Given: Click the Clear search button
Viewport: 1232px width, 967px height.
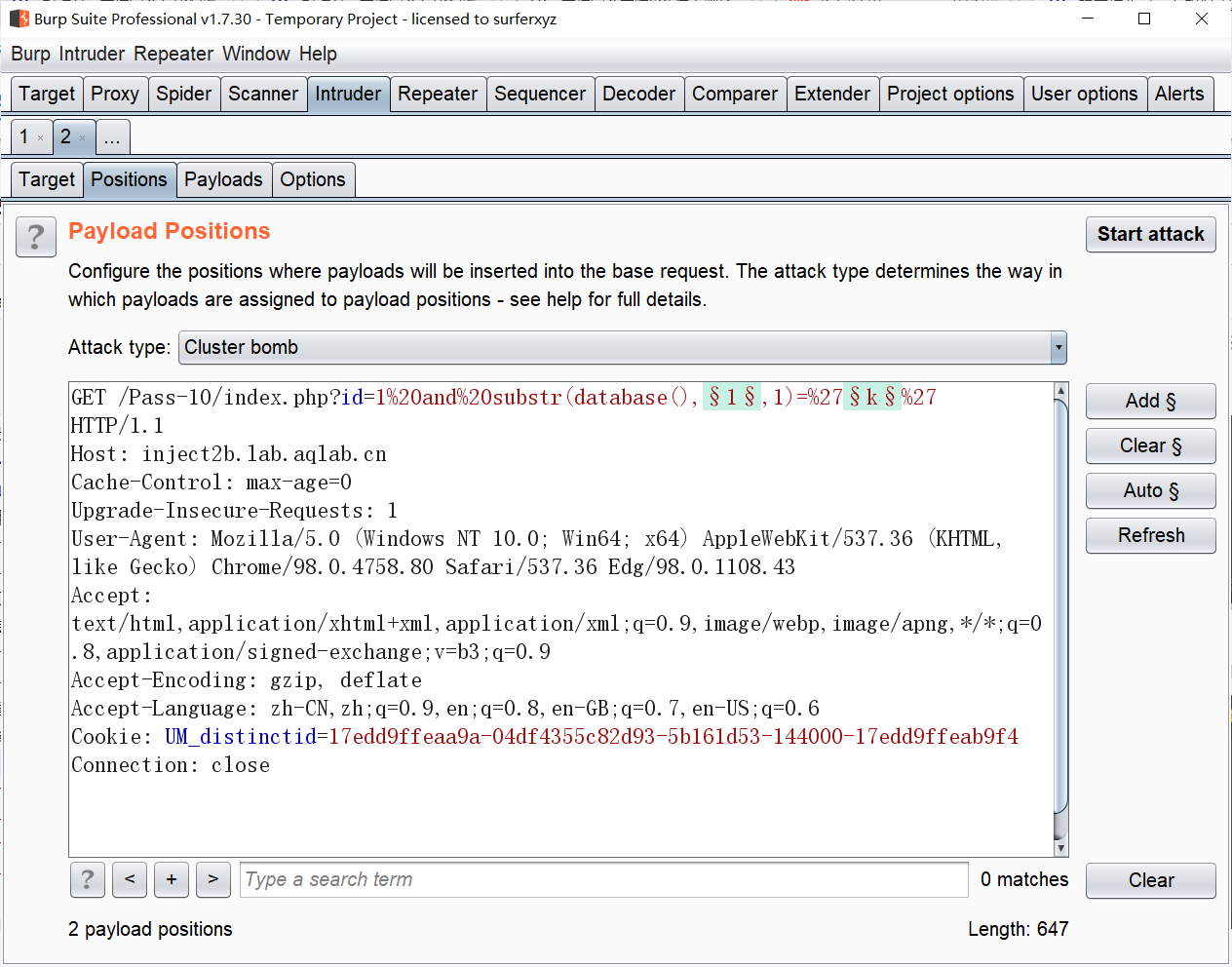Looking at the screenshot, I should tap(1151, 880).
